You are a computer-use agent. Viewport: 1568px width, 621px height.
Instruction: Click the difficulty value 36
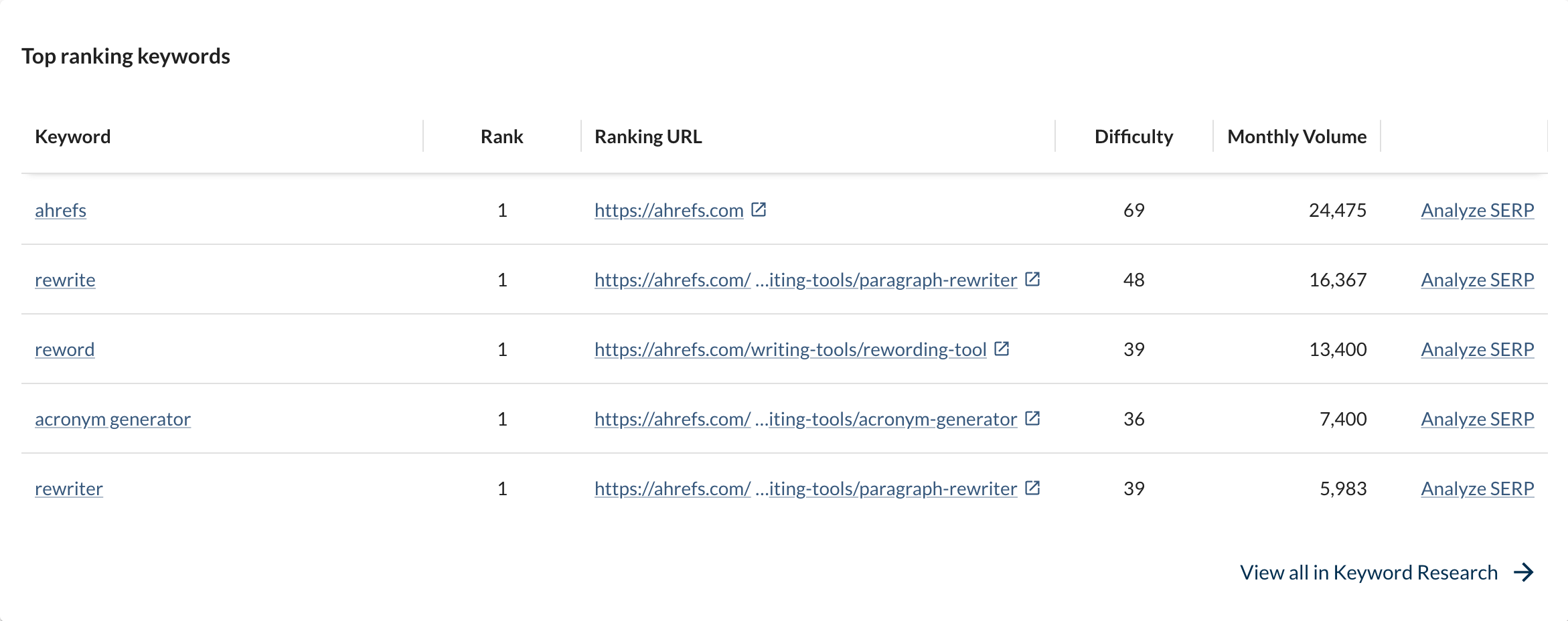(1134, 419)
